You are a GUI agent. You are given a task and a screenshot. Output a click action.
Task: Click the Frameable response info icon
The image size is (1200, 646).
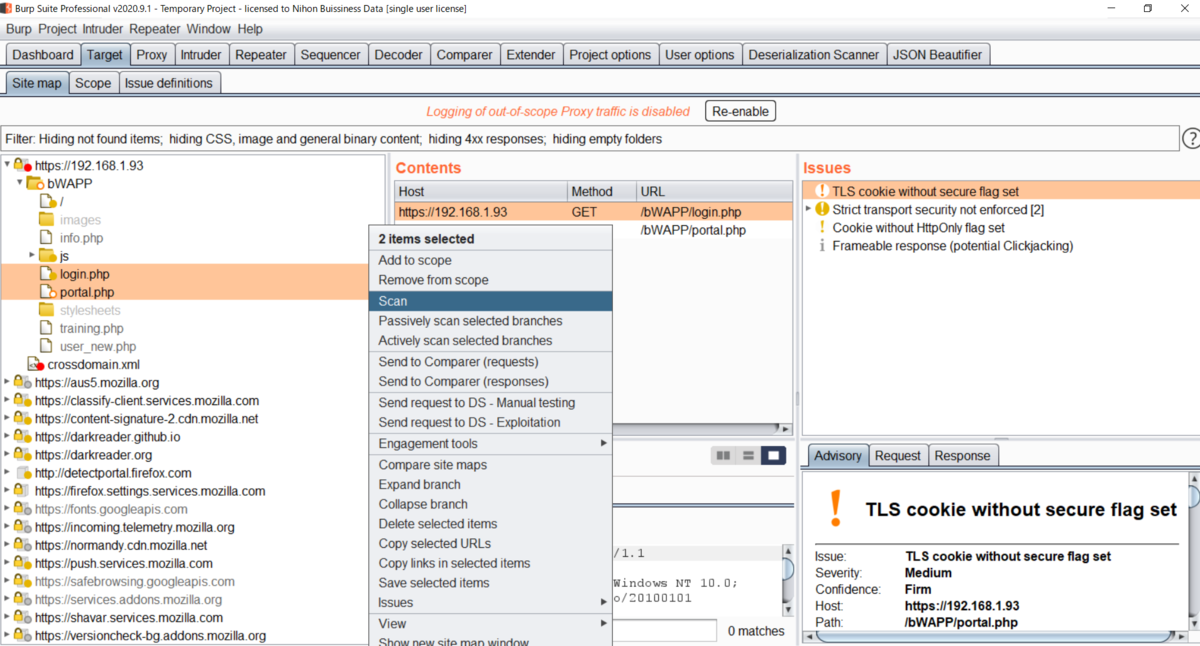point(822,246)
